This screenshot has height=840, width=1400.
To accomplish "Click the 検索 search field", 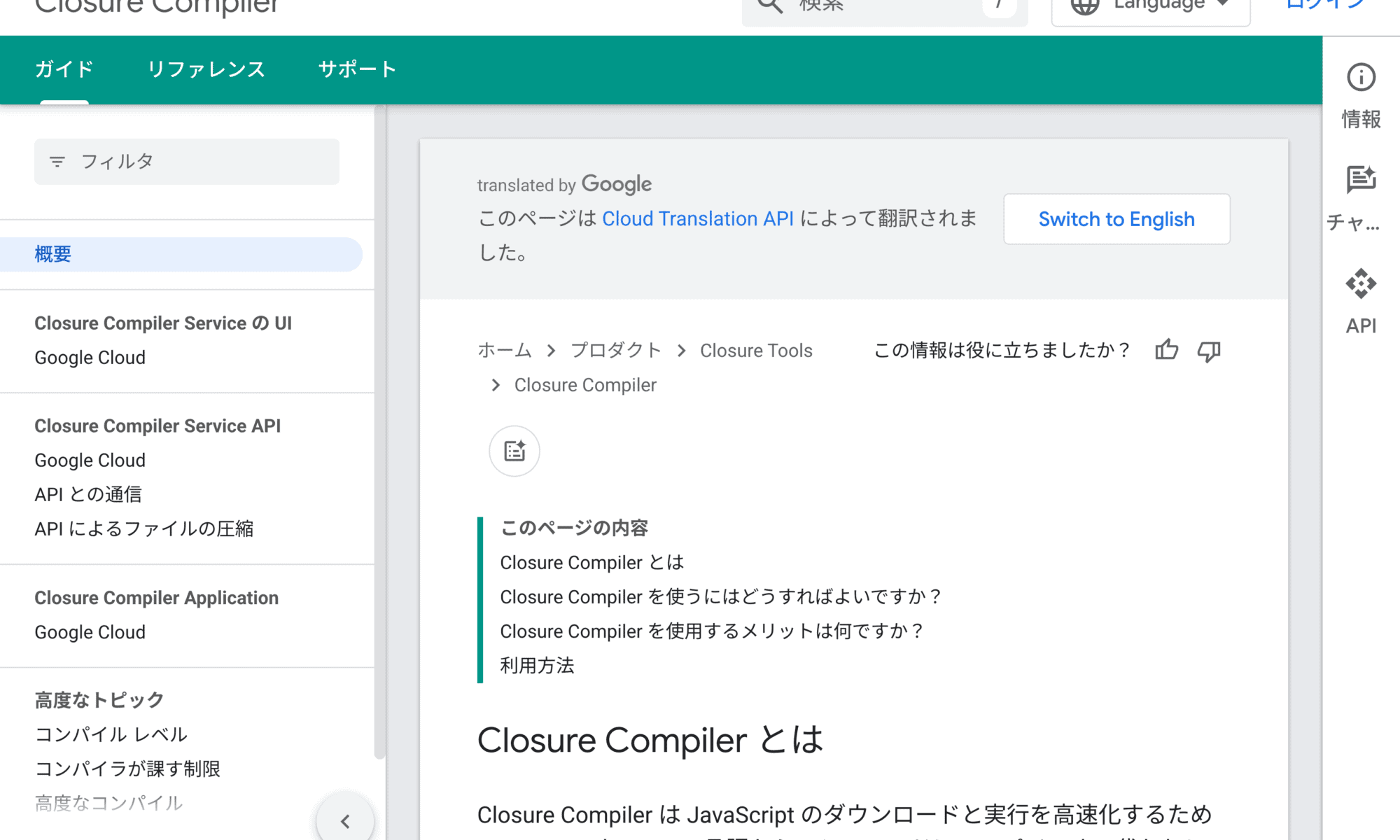I will [885, 8].
